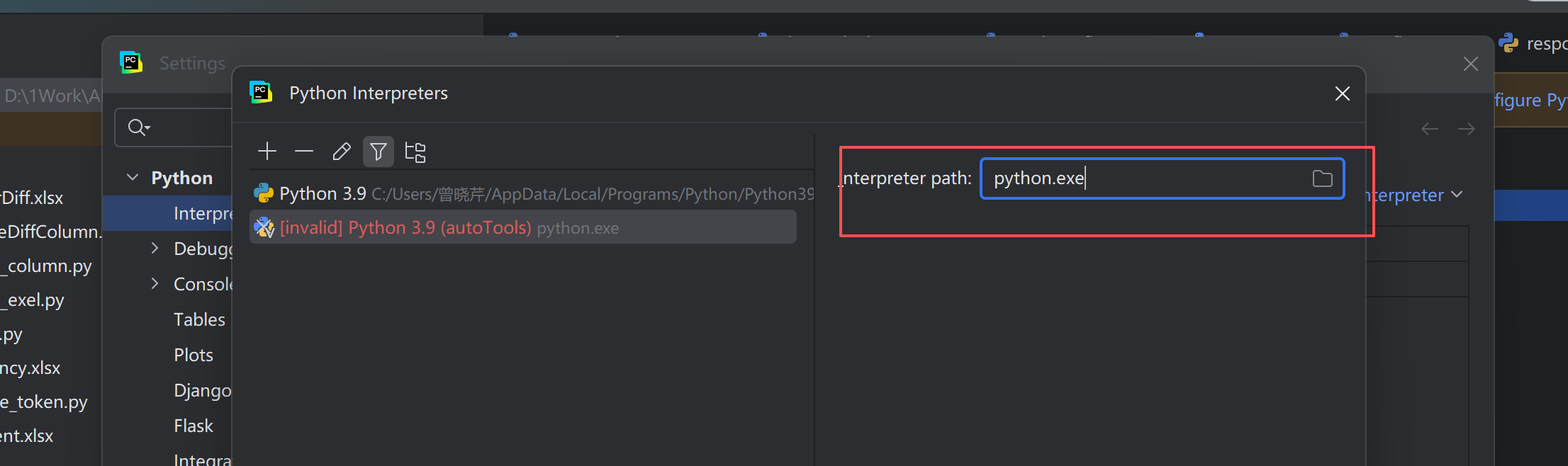Open _column.py in the project tree
Image resolution: width=1568 pixels, height=466 pixels.
pos(47,266)
